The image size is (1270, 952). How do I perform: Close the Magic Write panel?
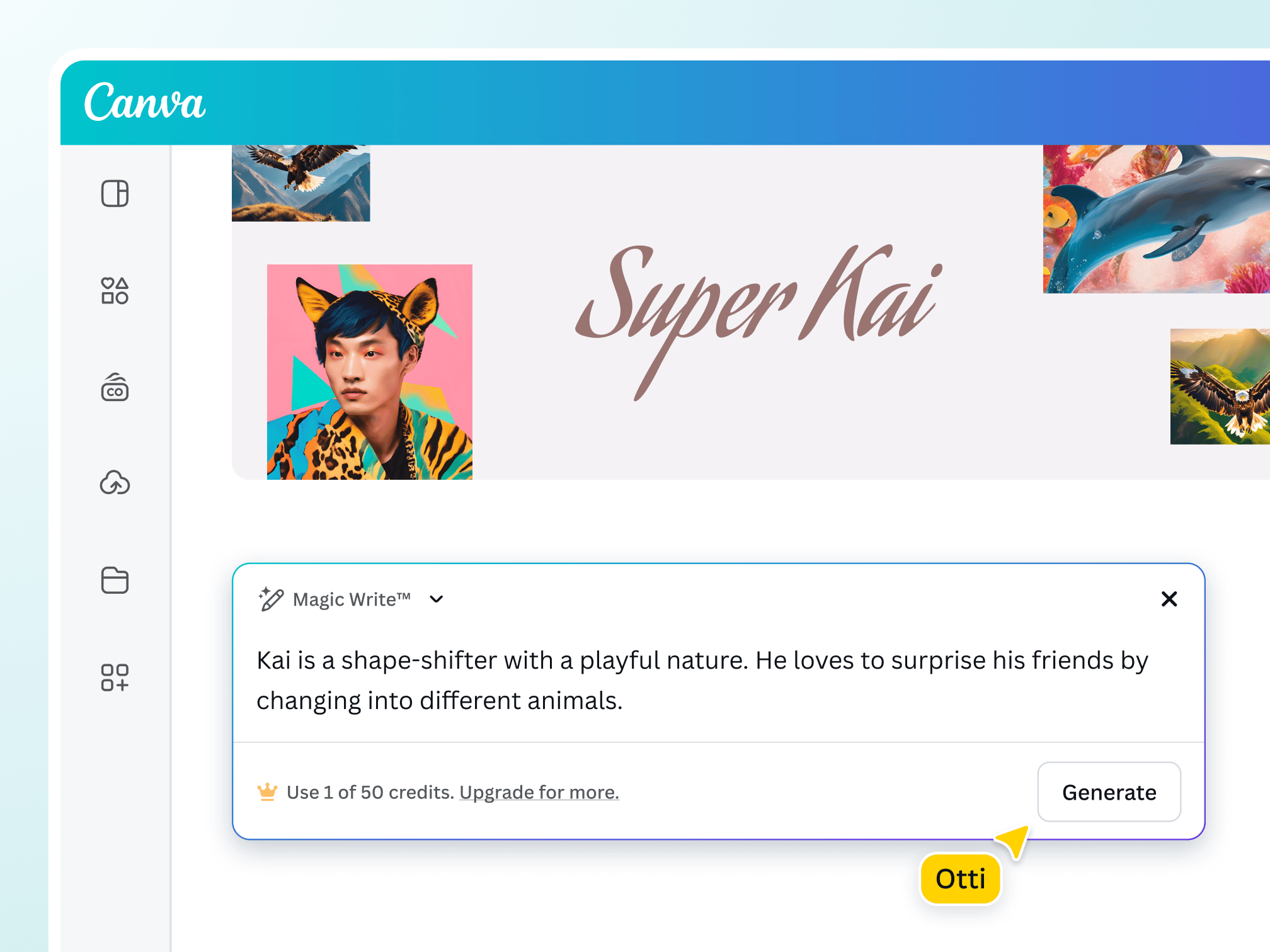(x=1169, y=599)
